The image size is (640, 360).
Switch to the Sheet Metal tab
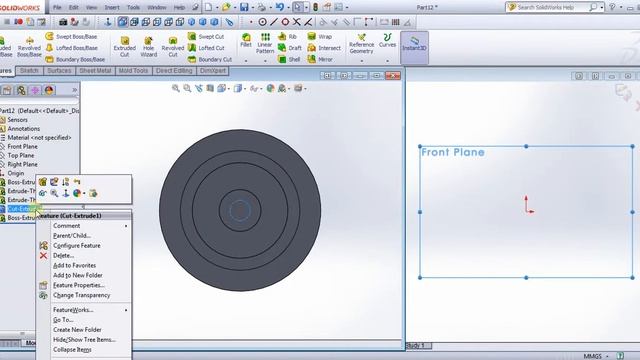[x=95, y=71]
